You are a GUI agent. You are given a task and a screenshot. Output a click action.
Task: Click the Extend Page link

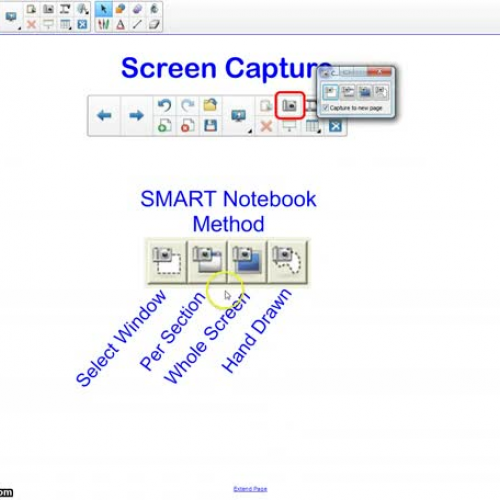pos(250,489)
